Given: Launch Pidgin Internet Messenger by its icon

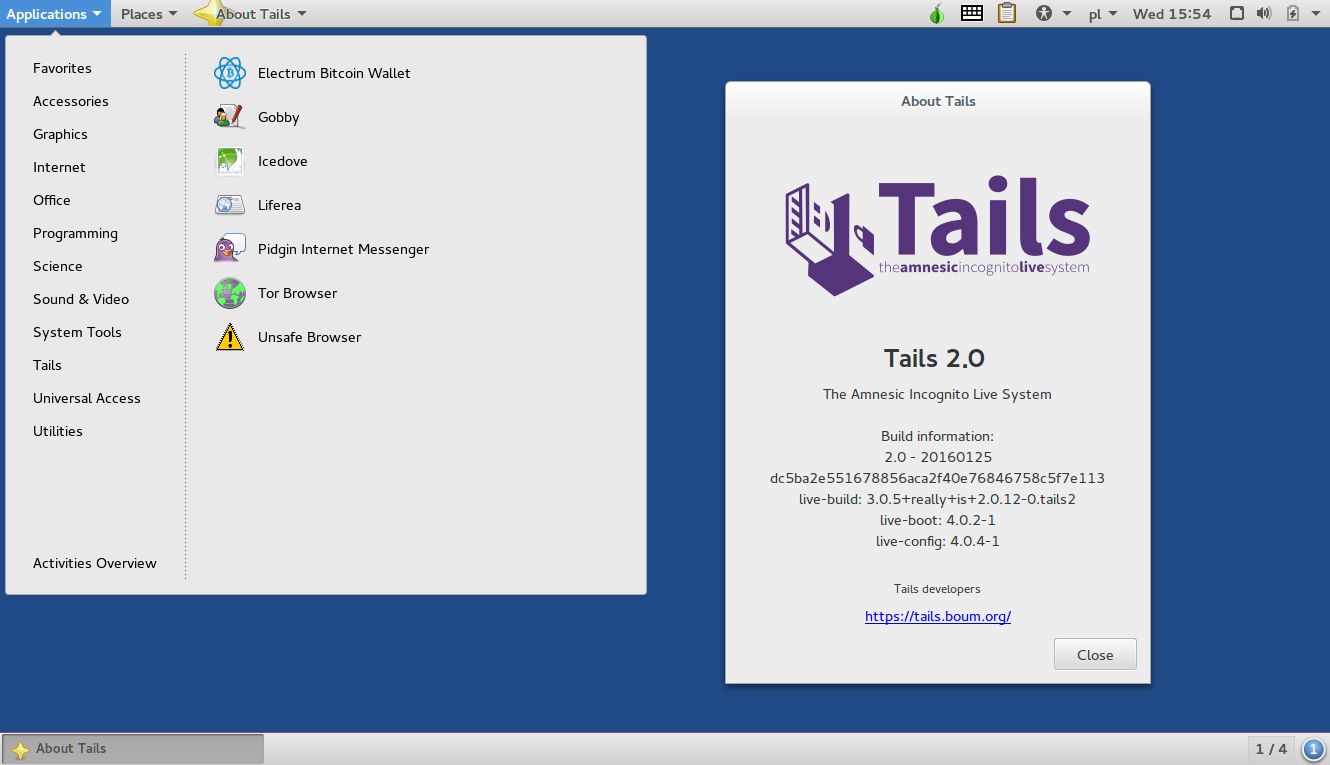Looking at the screenshot, I should click(230, 249).
